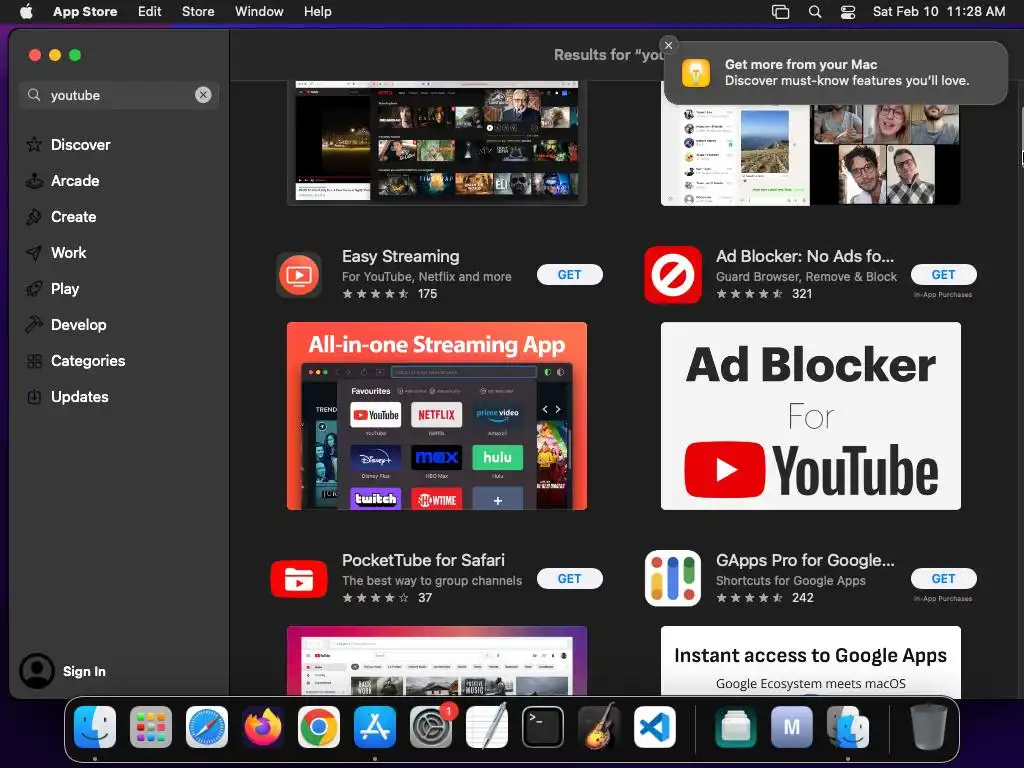Open the video call screenshot preview at top

coord(810,155)
